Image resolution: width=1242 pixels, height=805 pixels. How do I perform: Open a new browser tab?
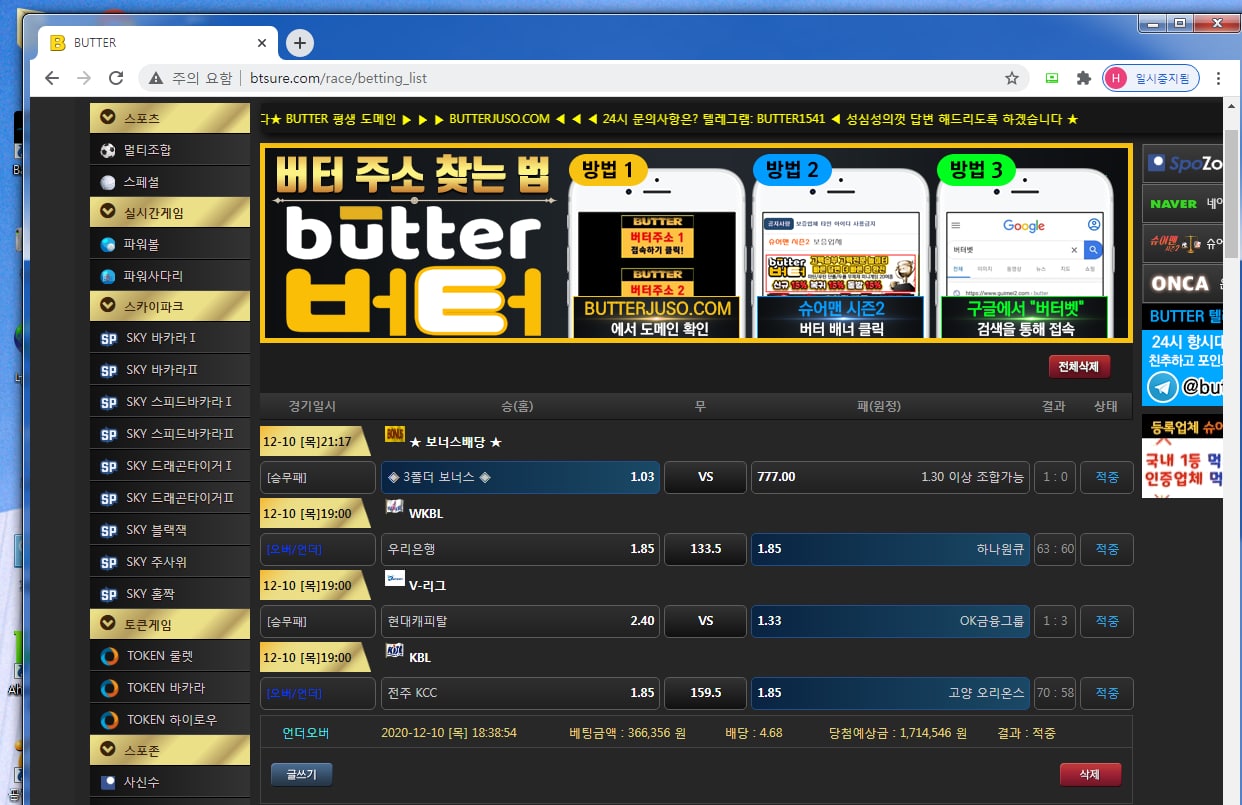tap(299, 43)
